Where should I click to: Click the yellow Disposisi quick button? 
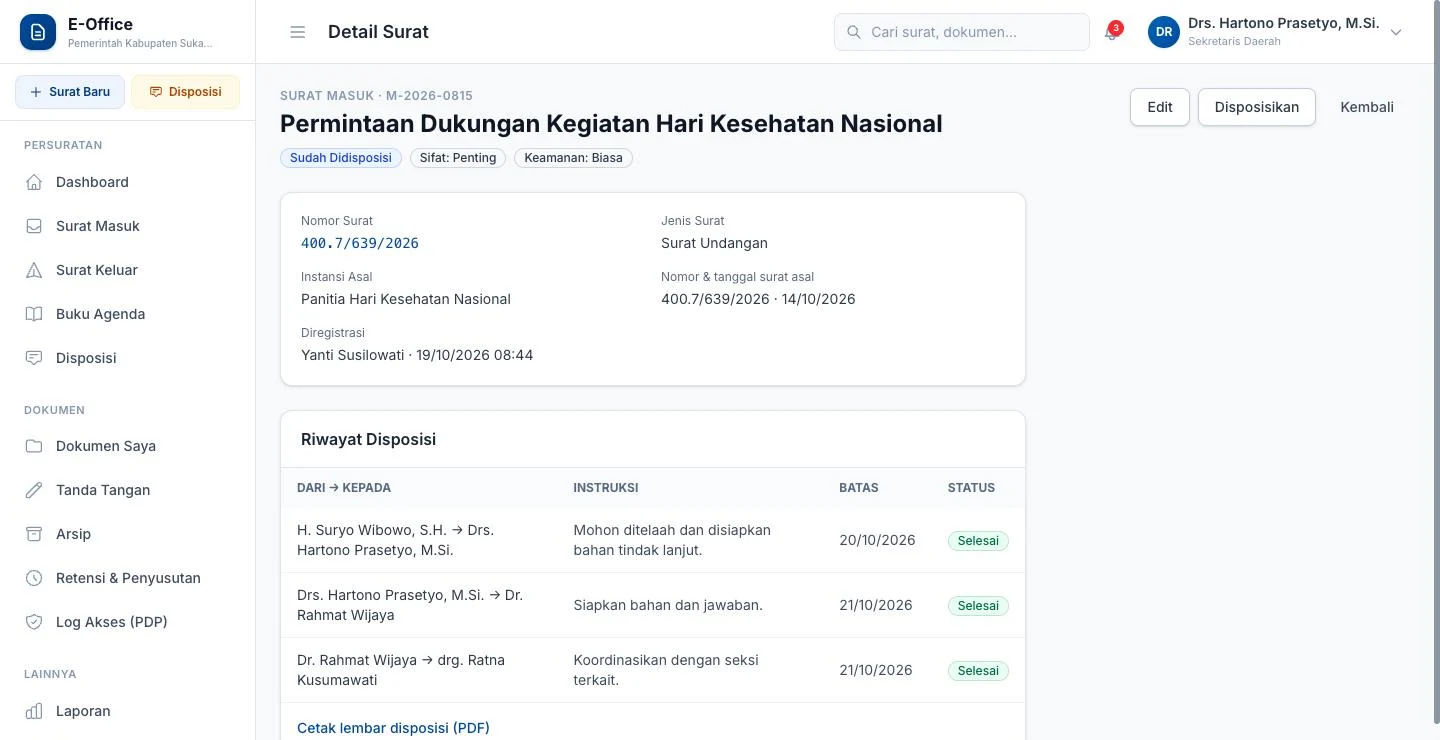[185, 92]
